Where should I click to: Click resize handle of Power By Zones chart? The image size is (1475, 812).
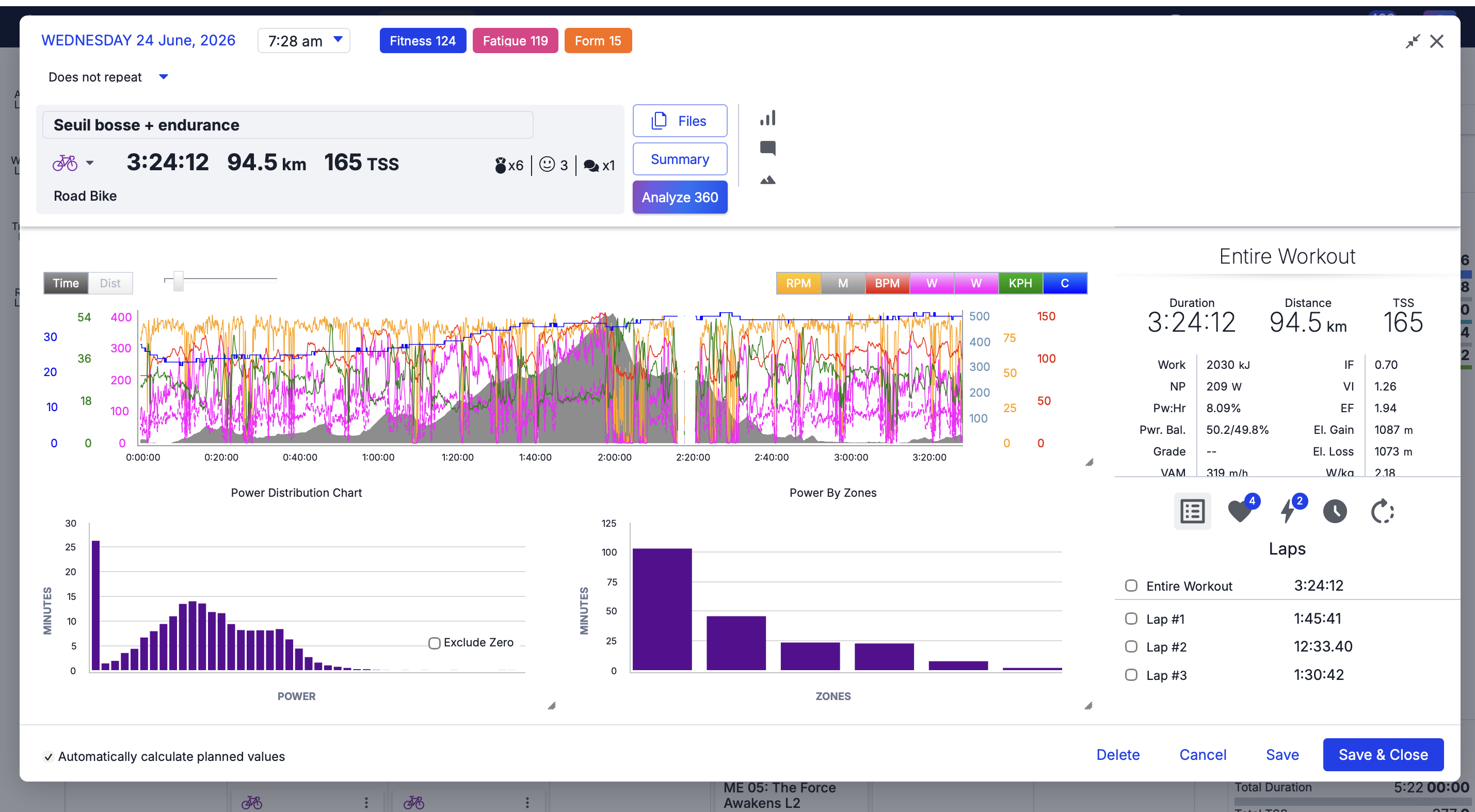pyautogui.click(x=1088, y=706)
